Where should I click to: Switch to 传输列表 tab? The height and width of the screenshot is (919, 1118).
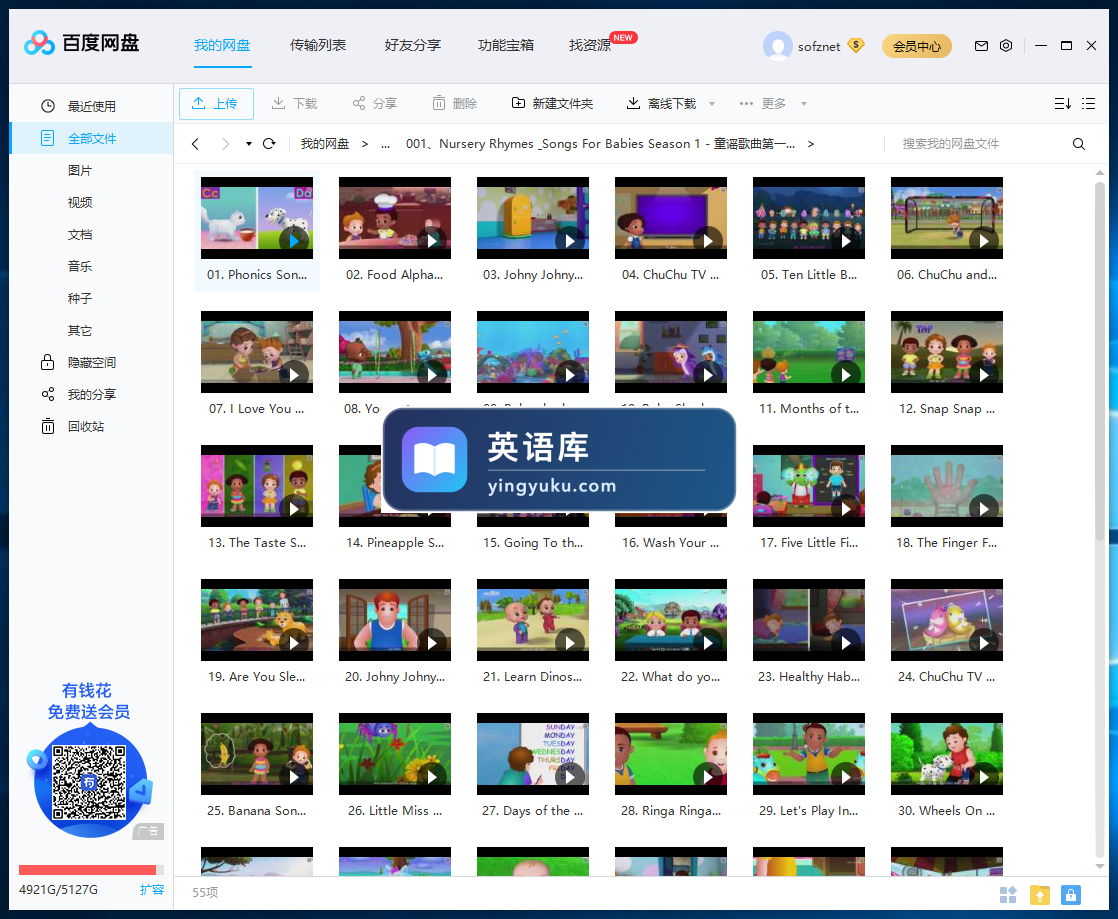coord(318,46)
